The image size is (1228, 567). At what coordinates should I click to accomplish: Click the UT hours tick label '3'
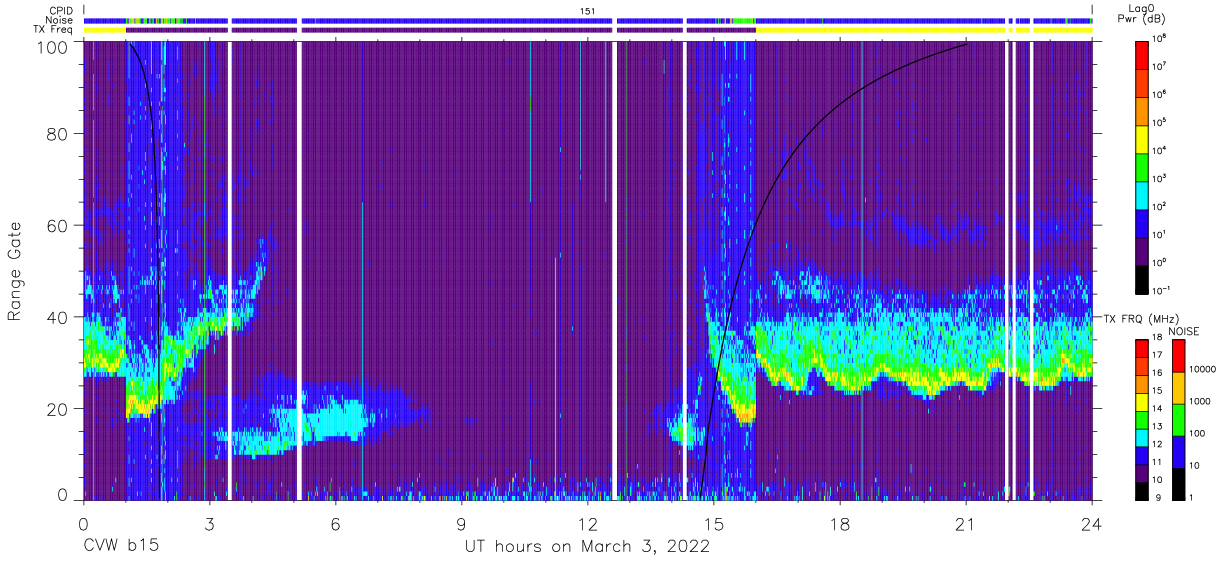[x=209, y=523]
